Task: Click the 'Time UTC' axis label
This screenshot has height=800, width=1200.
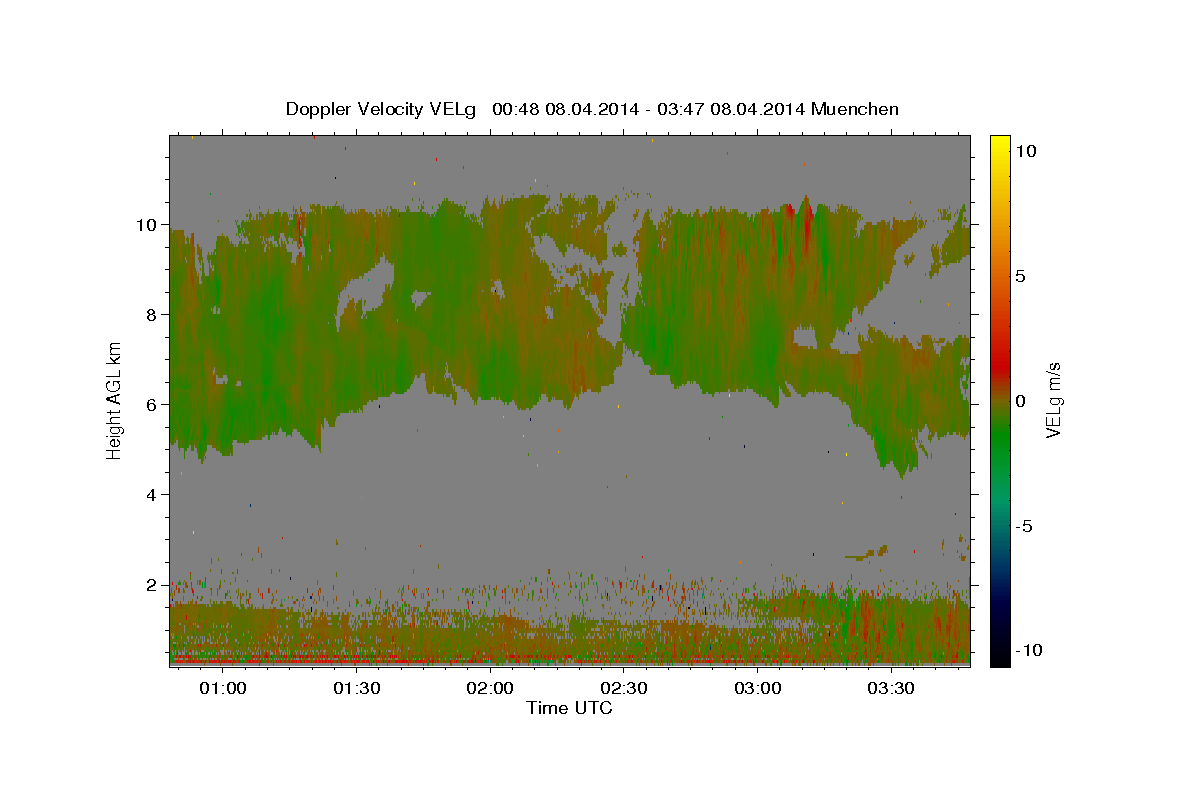Action: pyautogui.click(x=569, y=708)
